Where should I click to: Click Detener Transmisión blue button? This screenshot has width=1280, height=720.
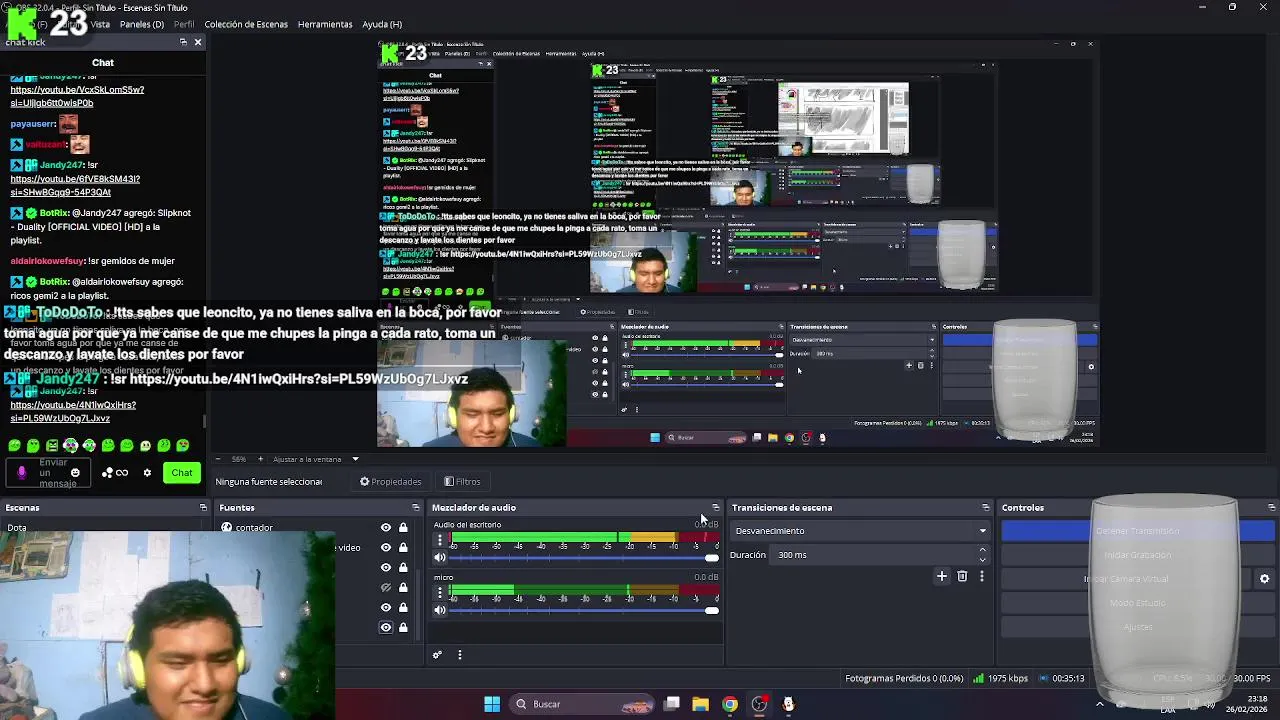click(1138, 531)
